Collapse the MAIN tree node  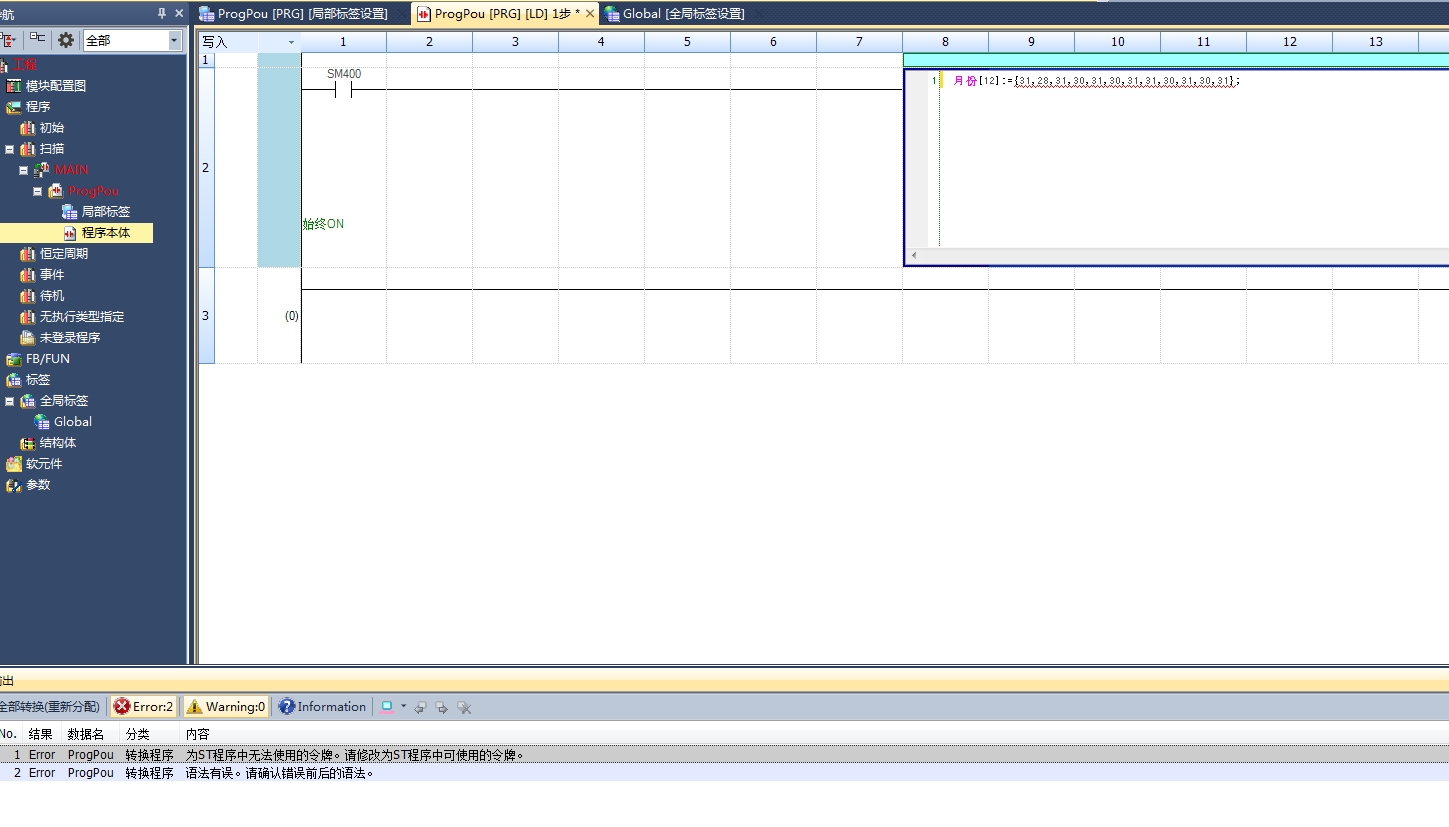pyautogui.click(x=24, y=170)
